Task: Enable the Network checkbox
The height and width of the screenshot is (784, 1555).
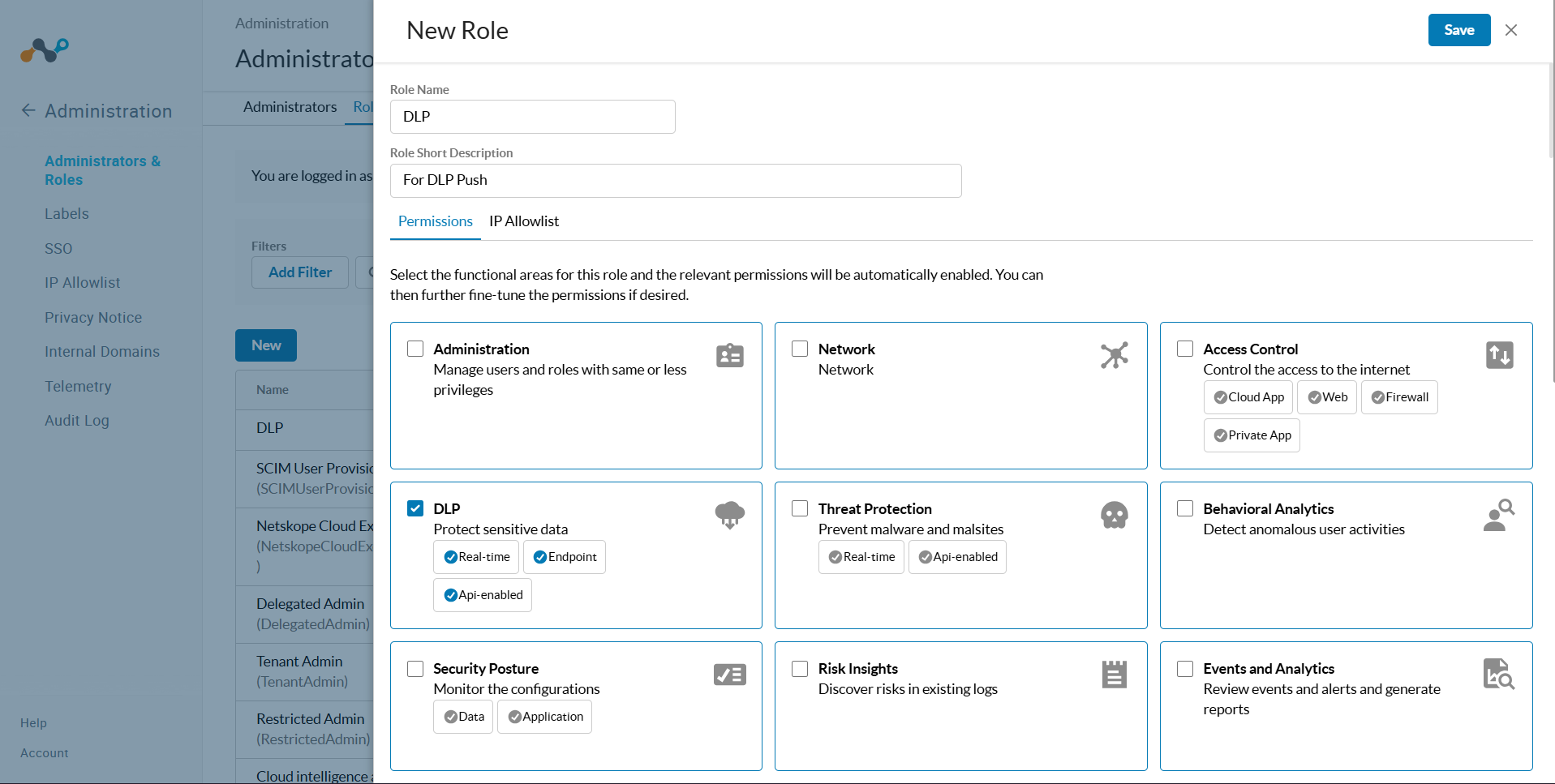Action: point(800,349)
